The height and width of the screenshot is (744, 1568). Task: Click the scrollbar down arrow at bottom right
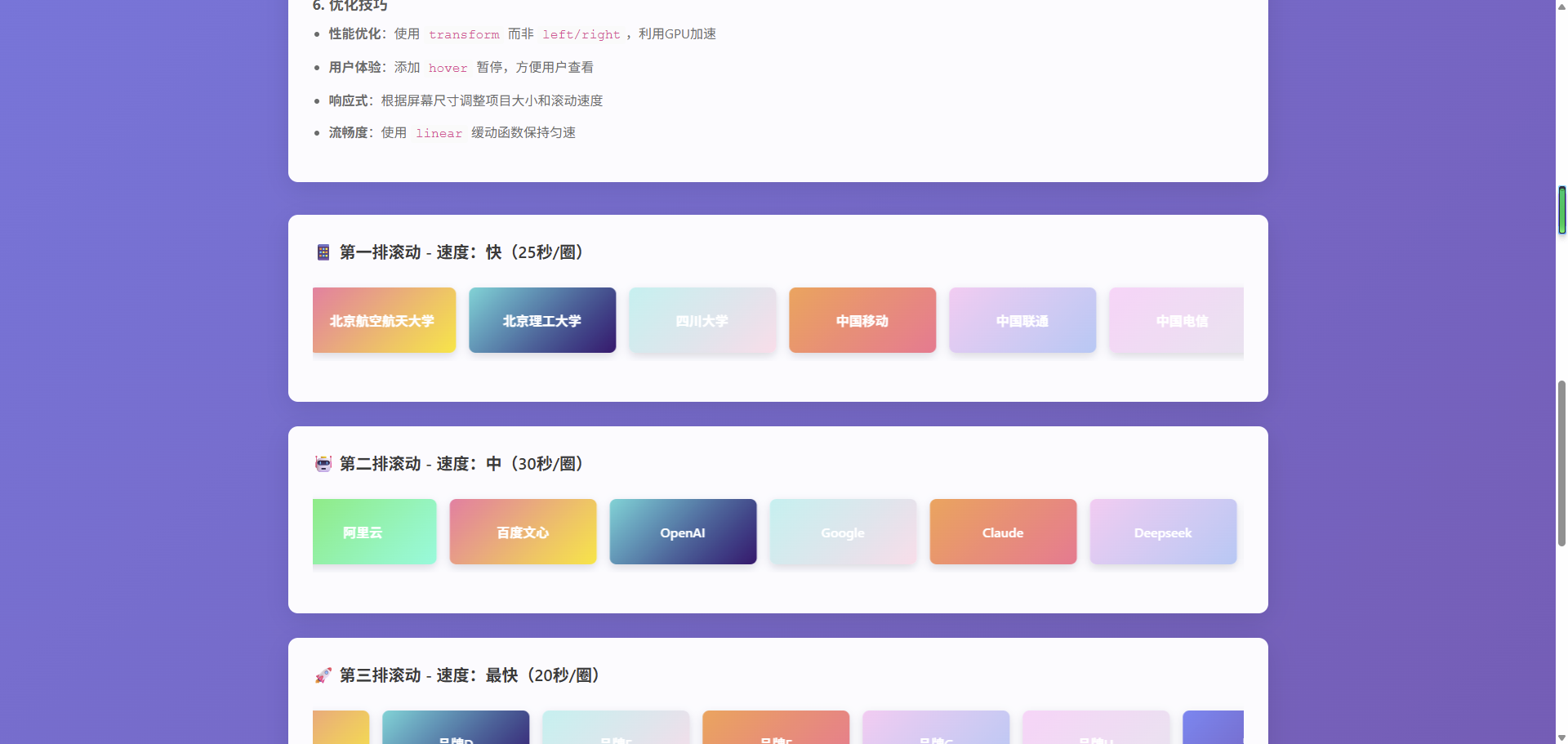(1559, 737)
